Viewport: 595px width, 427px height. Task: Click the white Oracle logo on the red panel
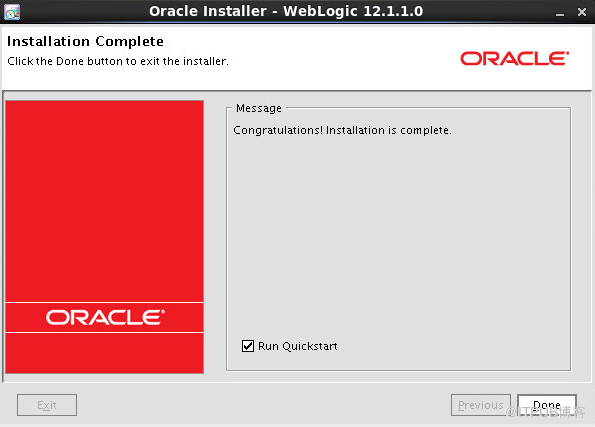tap(105, 317)
